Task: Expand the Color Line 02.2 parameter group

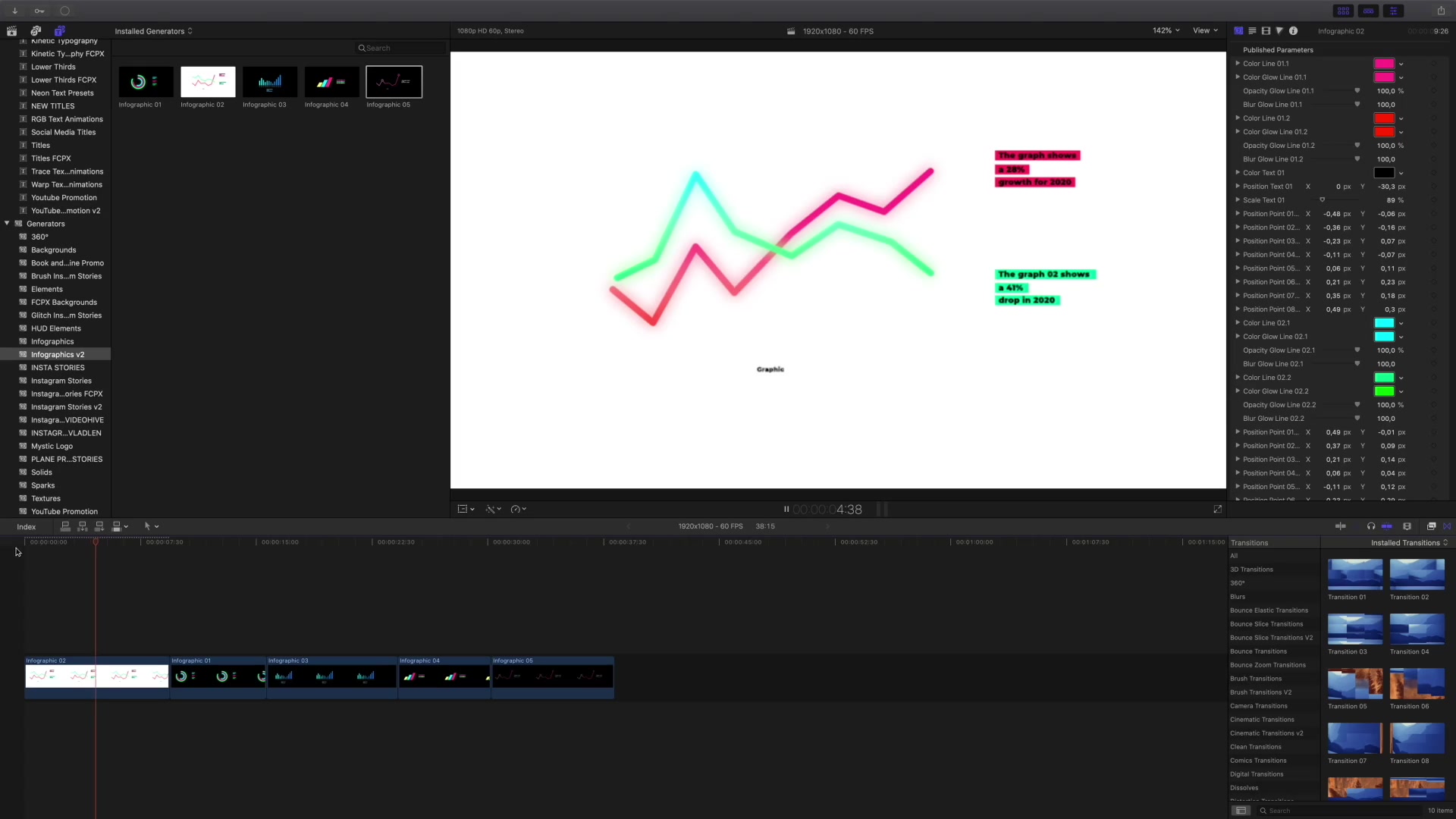Action: 1237,377
